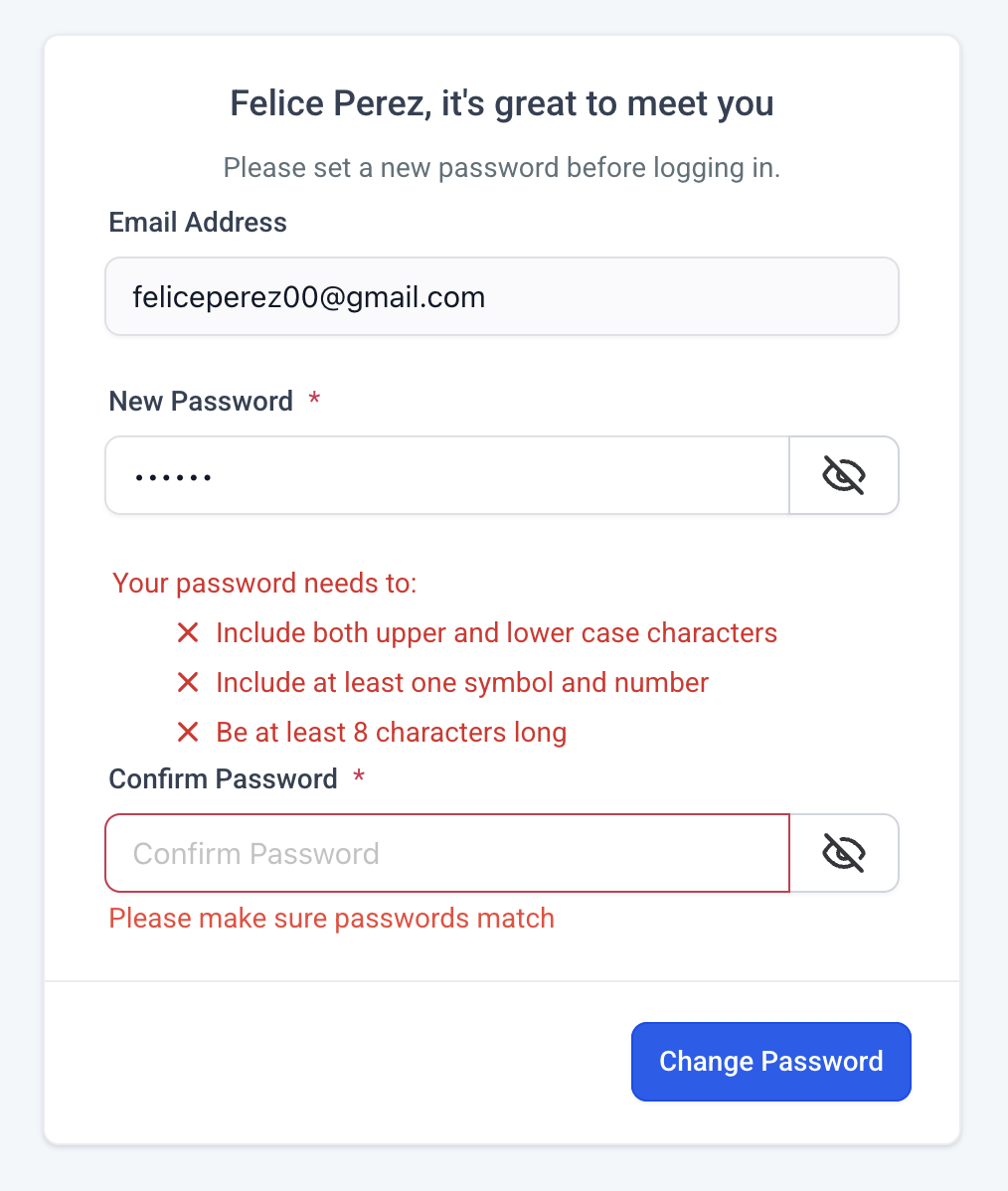Click X icon beside upper and lower case rule
This screenshot has height=1191, width=1008.
(188, 632)
